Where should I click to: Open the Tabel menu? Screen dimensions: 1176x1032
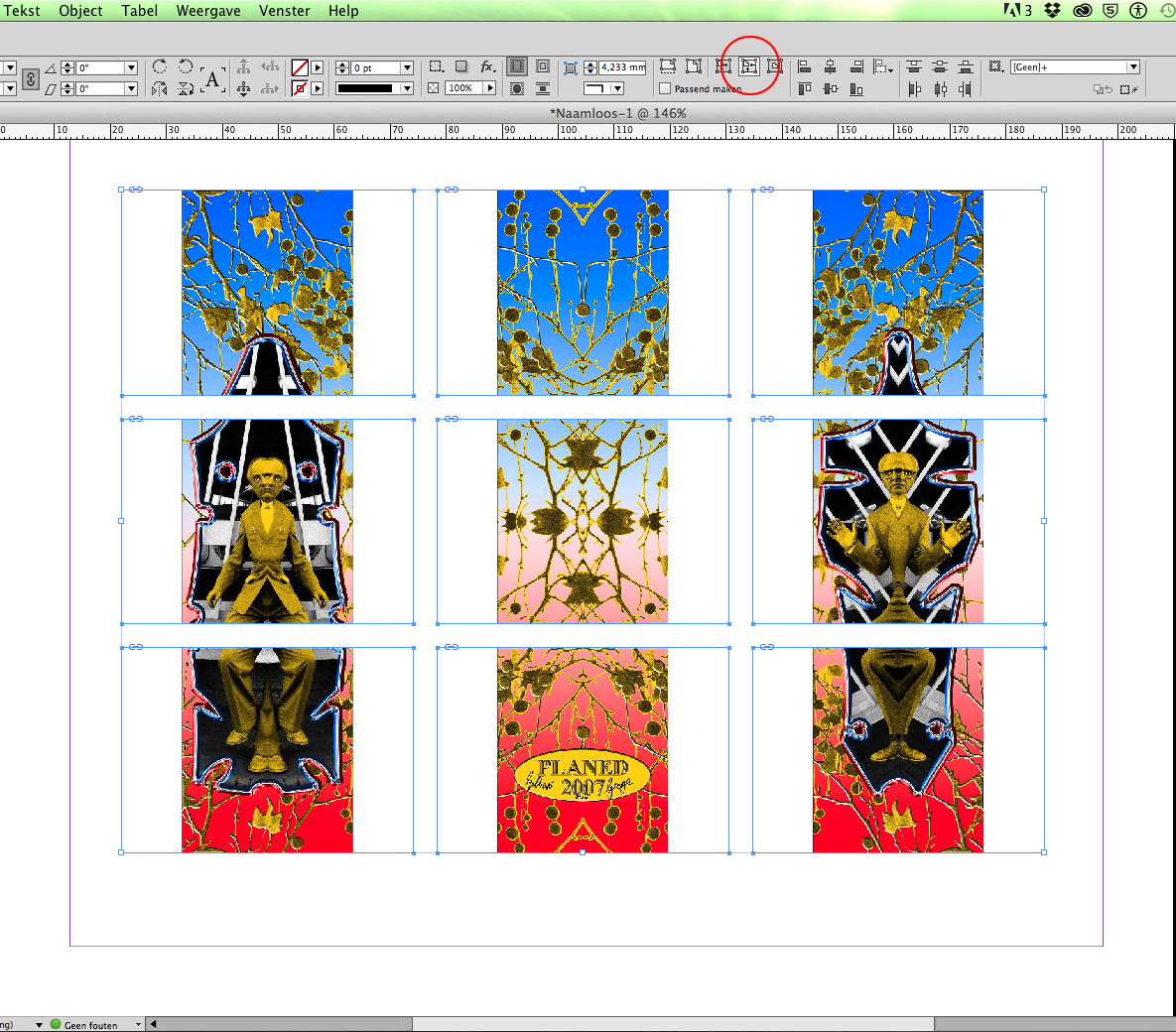140,11
